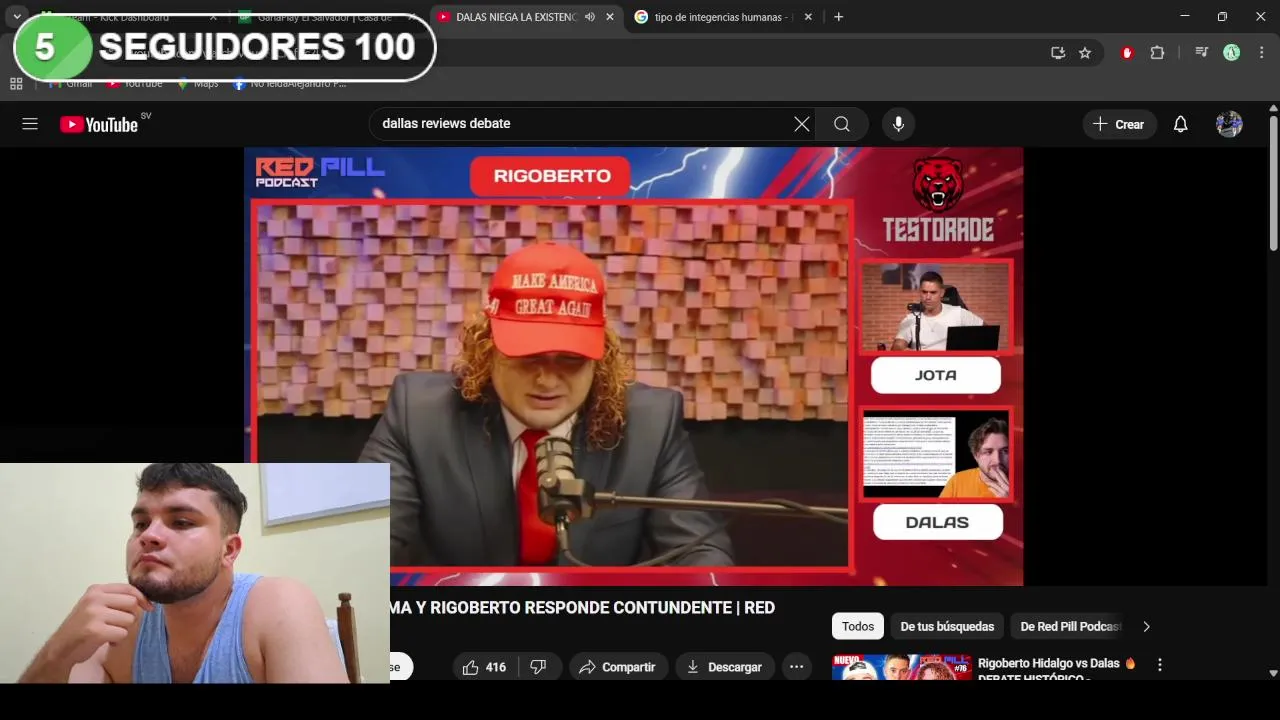The image size is (1280, 720).
Task: Click the video player to pause
Action: 633,366
